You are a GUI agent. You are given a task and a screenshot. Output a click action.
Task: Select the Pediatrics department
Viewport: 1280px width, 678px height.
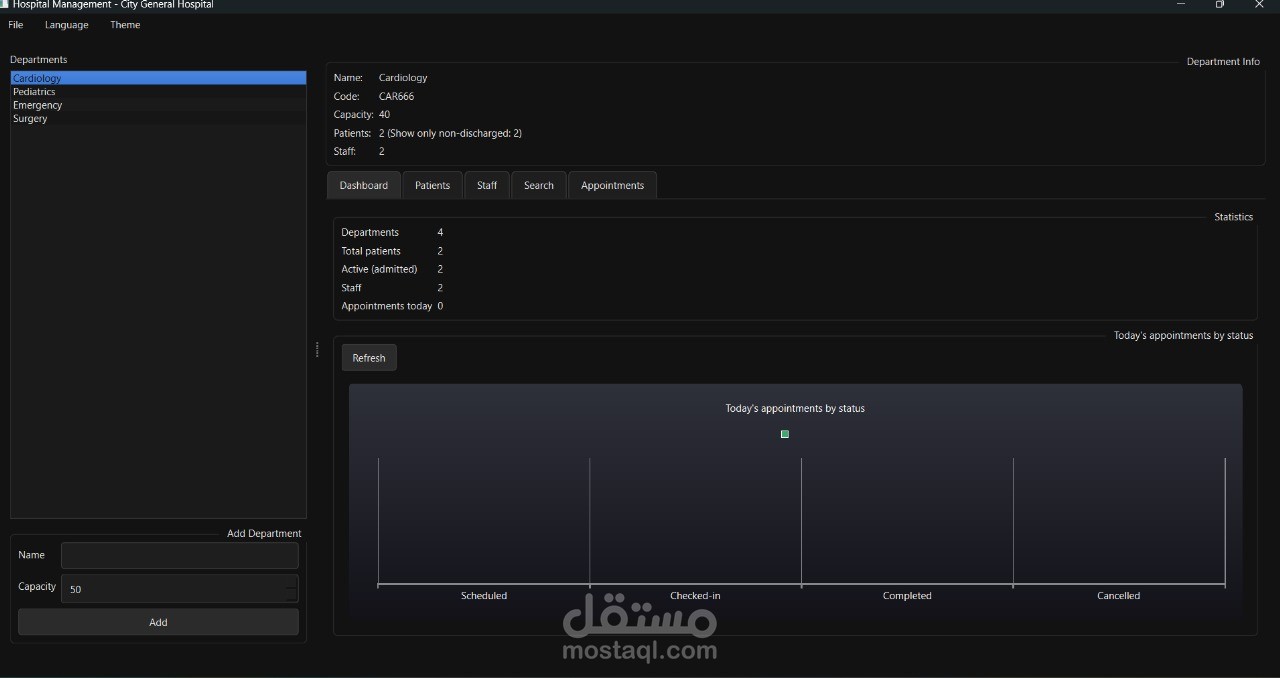[x=158, y=91]
